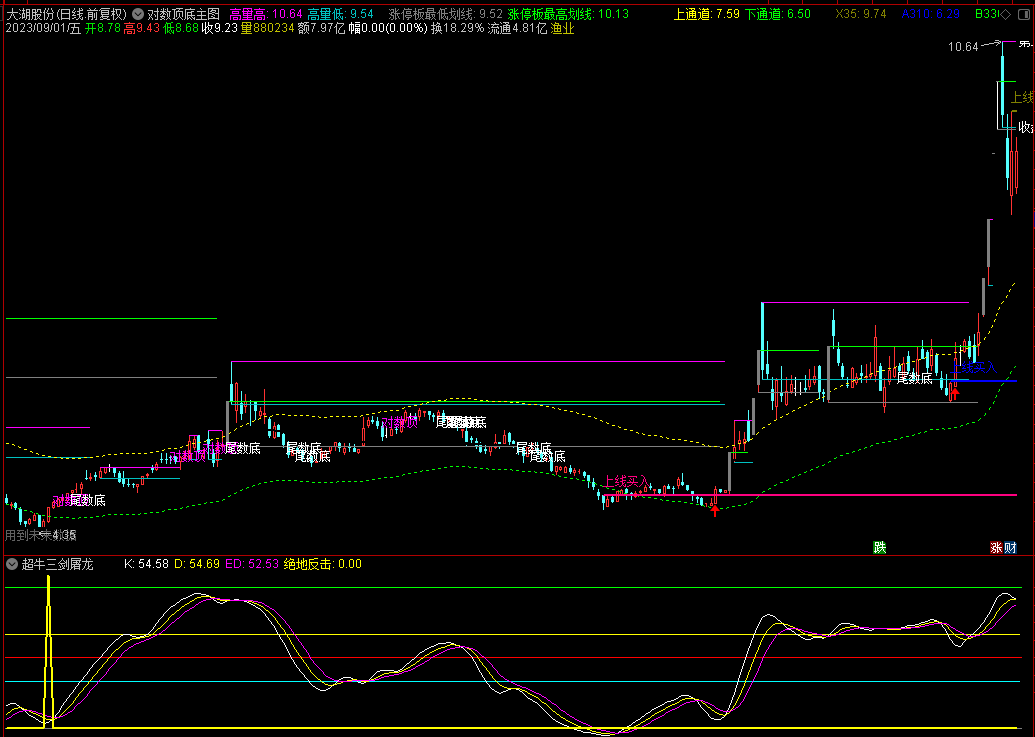Click the 超牛三剑屠龙 indicator name

(58, 564)
